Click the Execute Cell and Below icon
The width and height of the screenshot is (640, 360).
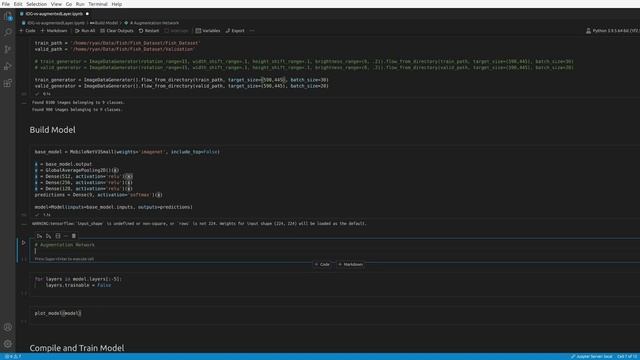[48, 236]
